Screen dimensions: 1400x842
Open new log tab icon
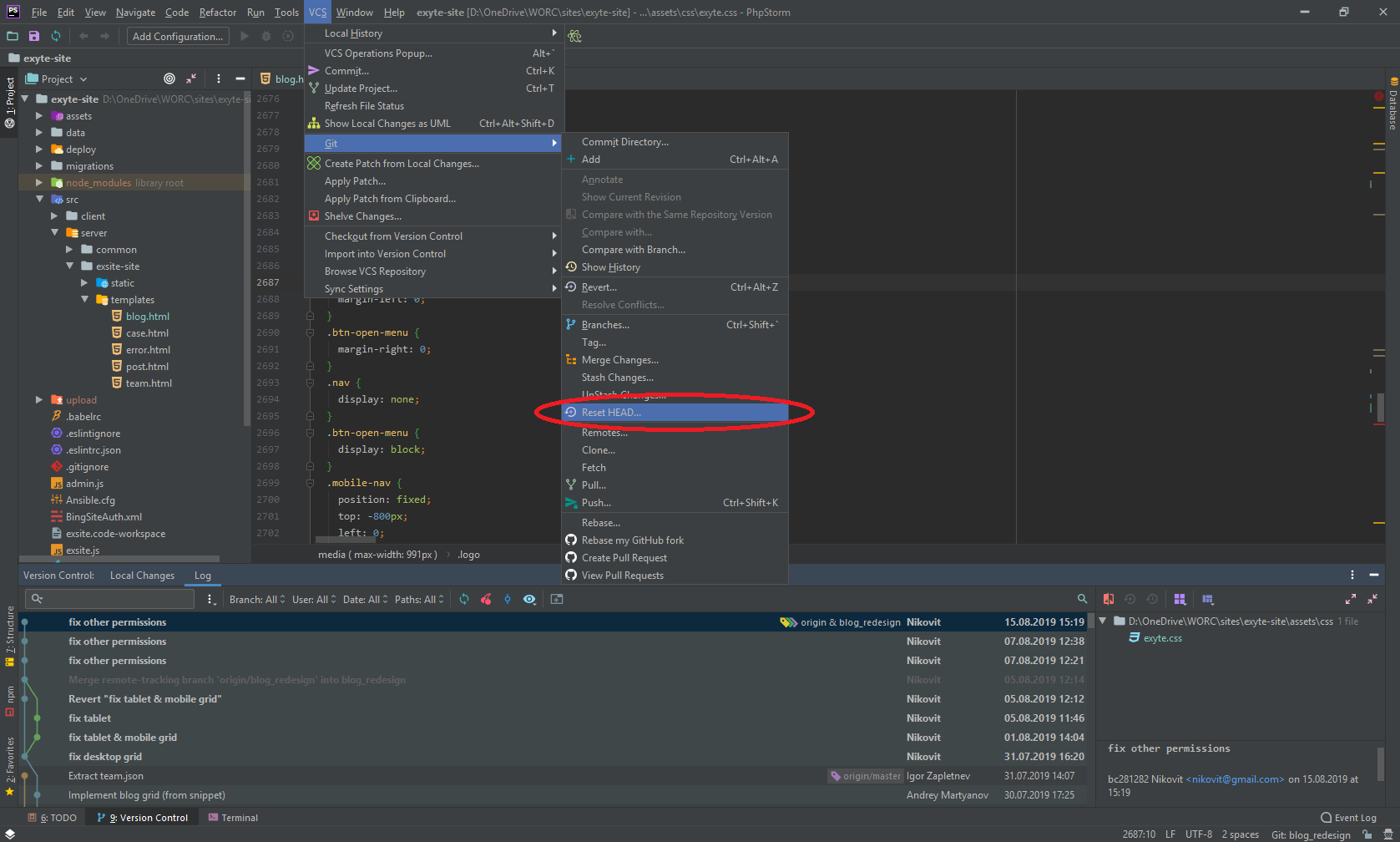(557, 599)
